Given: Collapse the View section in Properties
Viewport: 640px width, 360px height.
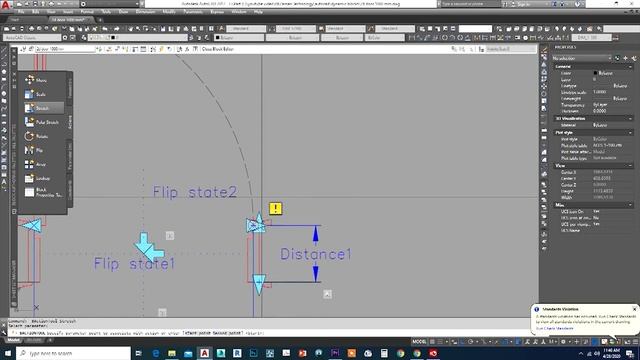Looking at the screenshot, I should (630, 166).
